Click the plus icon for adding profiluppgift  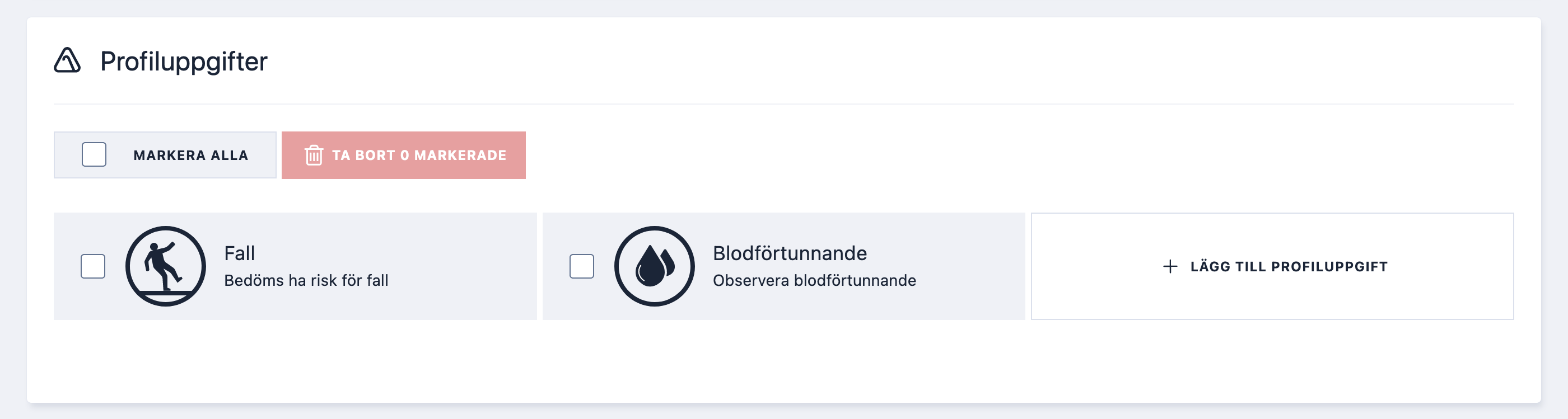[x=1170, y=266]
